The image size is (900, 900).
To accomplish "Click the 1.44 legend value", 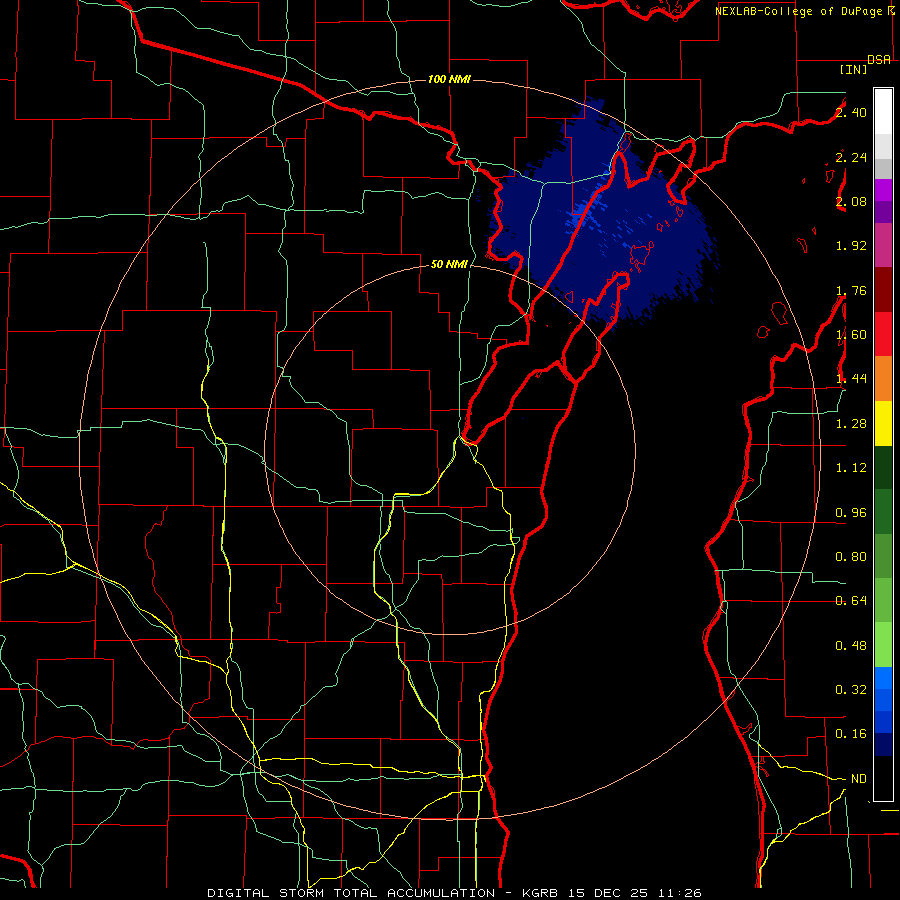I will pos(851,379).
